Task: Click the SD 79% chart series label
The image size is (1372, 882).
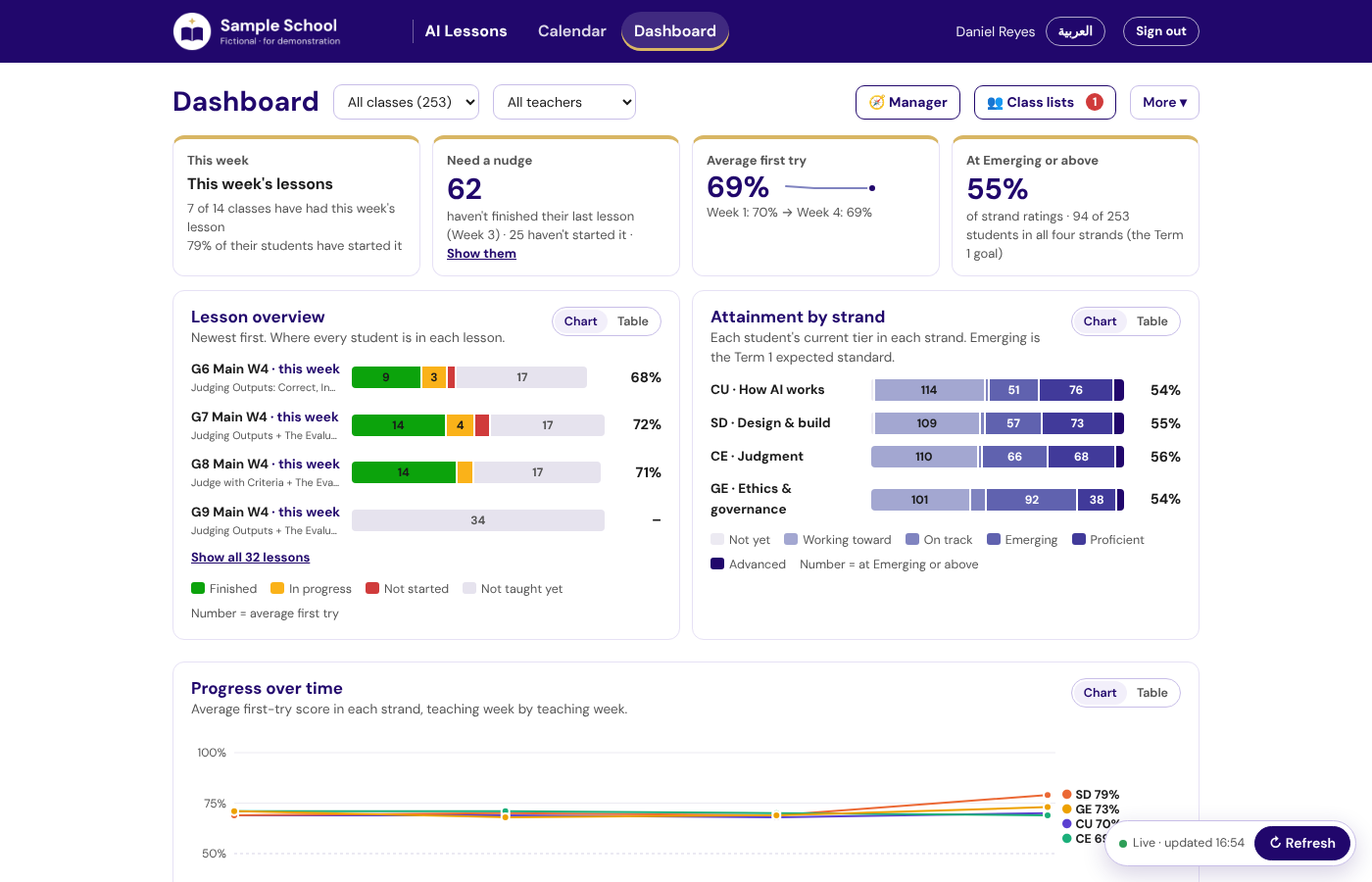Action: 1097,795
